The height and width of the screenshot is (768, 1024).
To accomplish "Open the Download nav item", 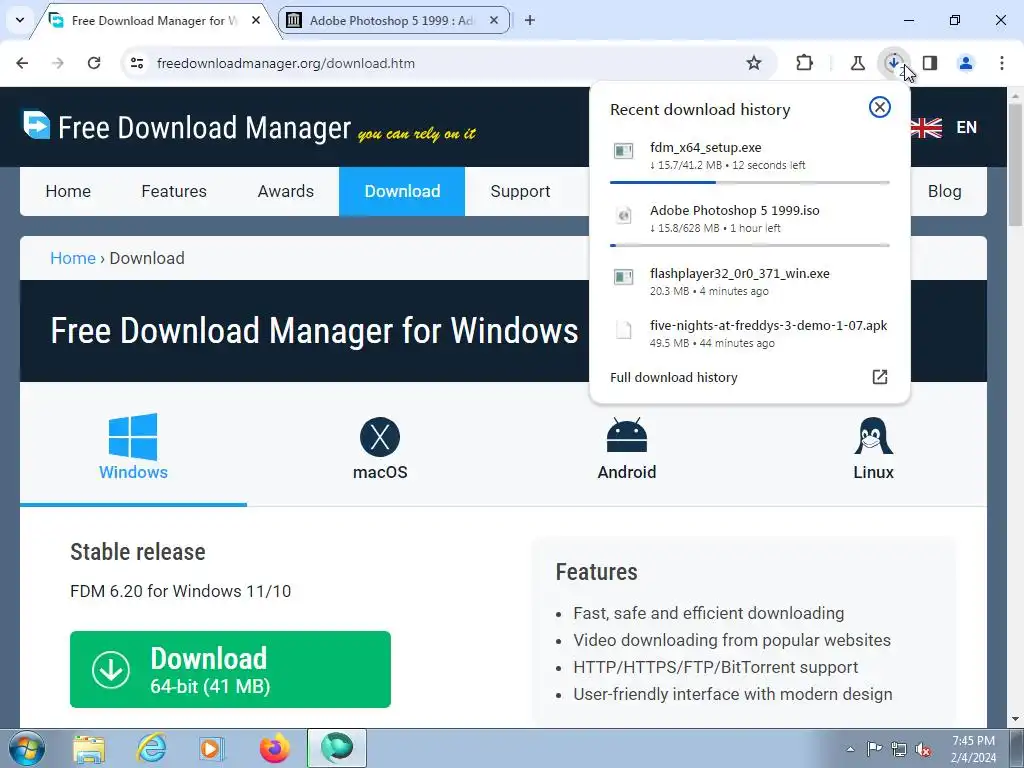I will [402, 191].
